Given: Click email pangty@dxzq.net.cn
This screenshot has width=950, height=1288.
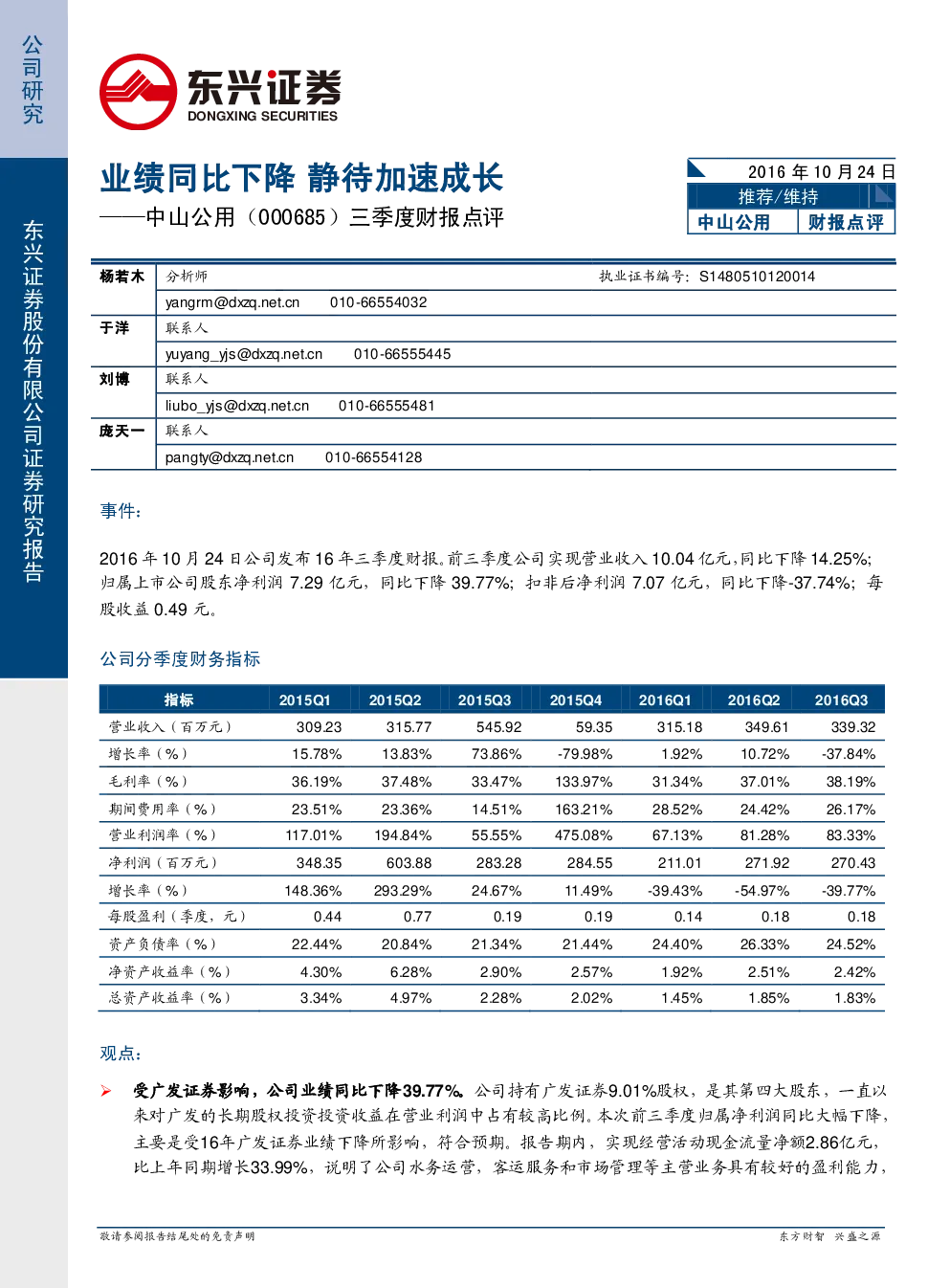Looking at the screenshot, I should pyautogui.click(x=230, y=457).
